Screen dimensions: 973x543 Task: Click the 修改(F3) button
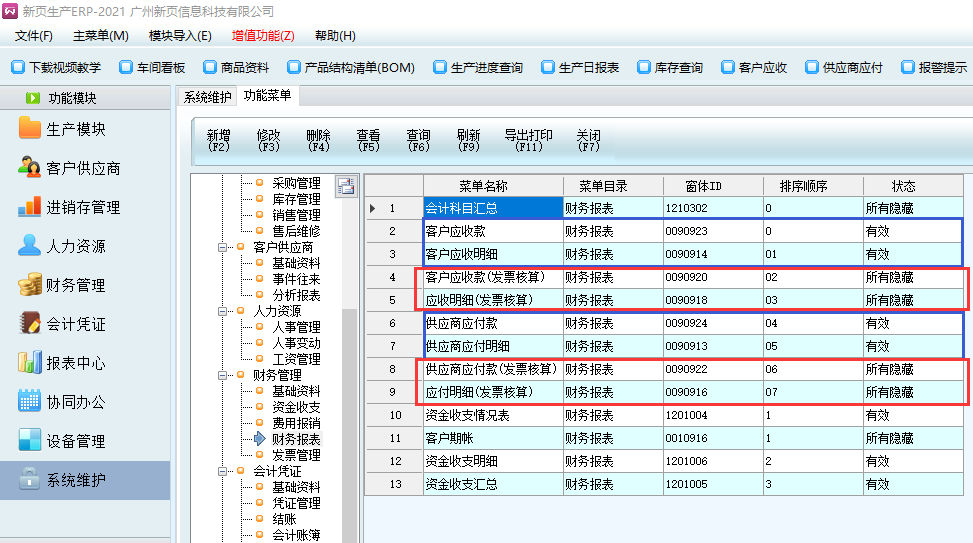tap(269, 140)
